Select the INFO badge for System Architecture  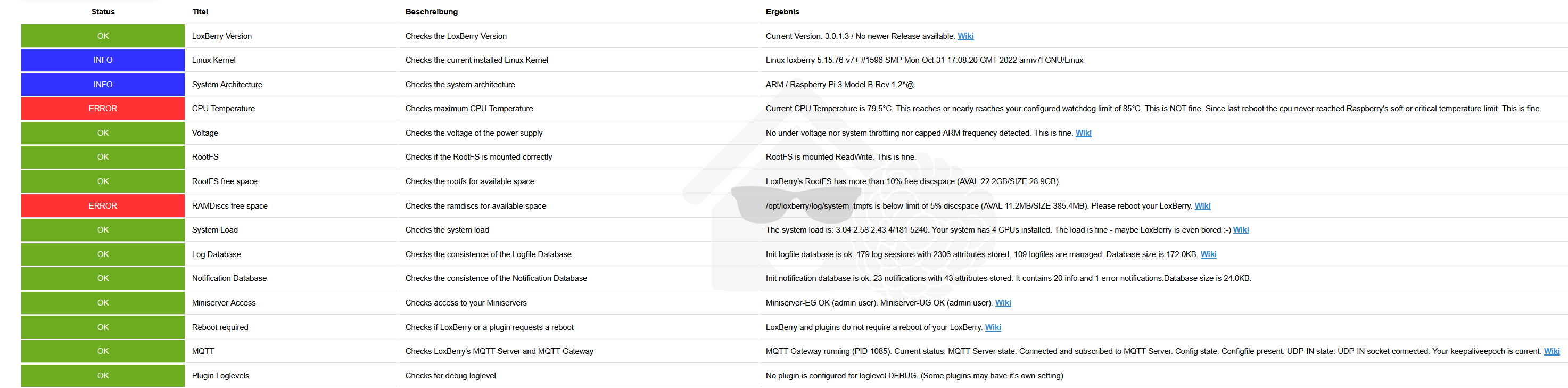103,85
